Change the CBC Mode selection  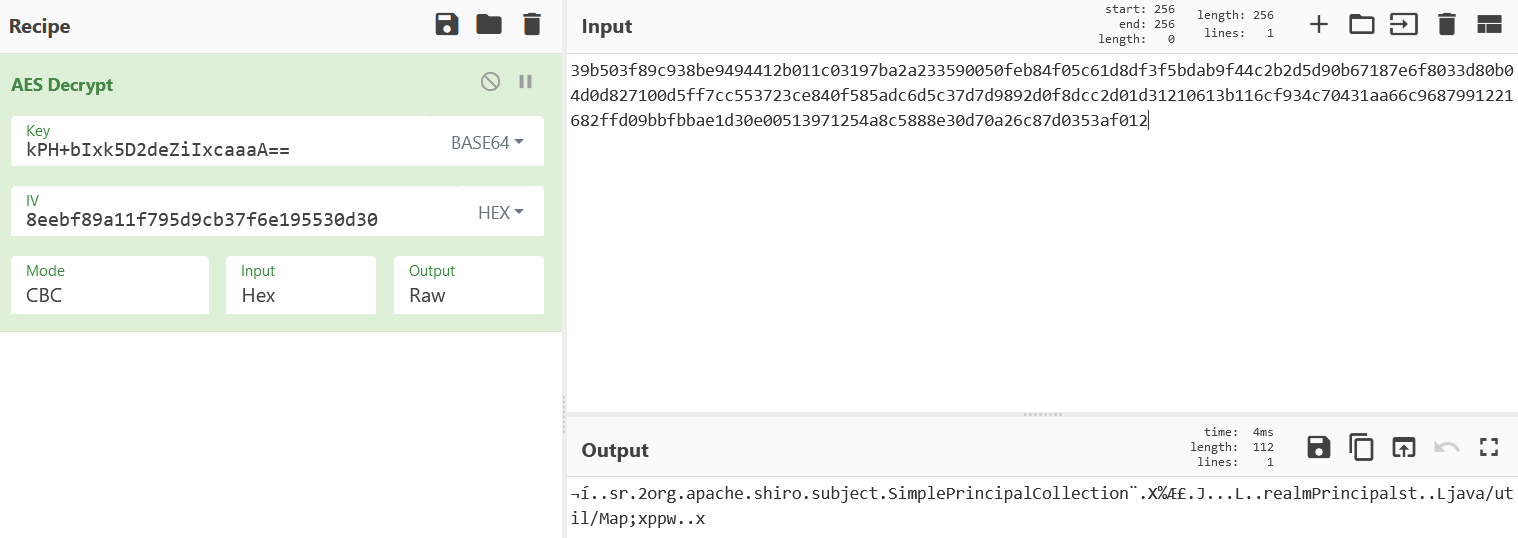tap(110, 285)
